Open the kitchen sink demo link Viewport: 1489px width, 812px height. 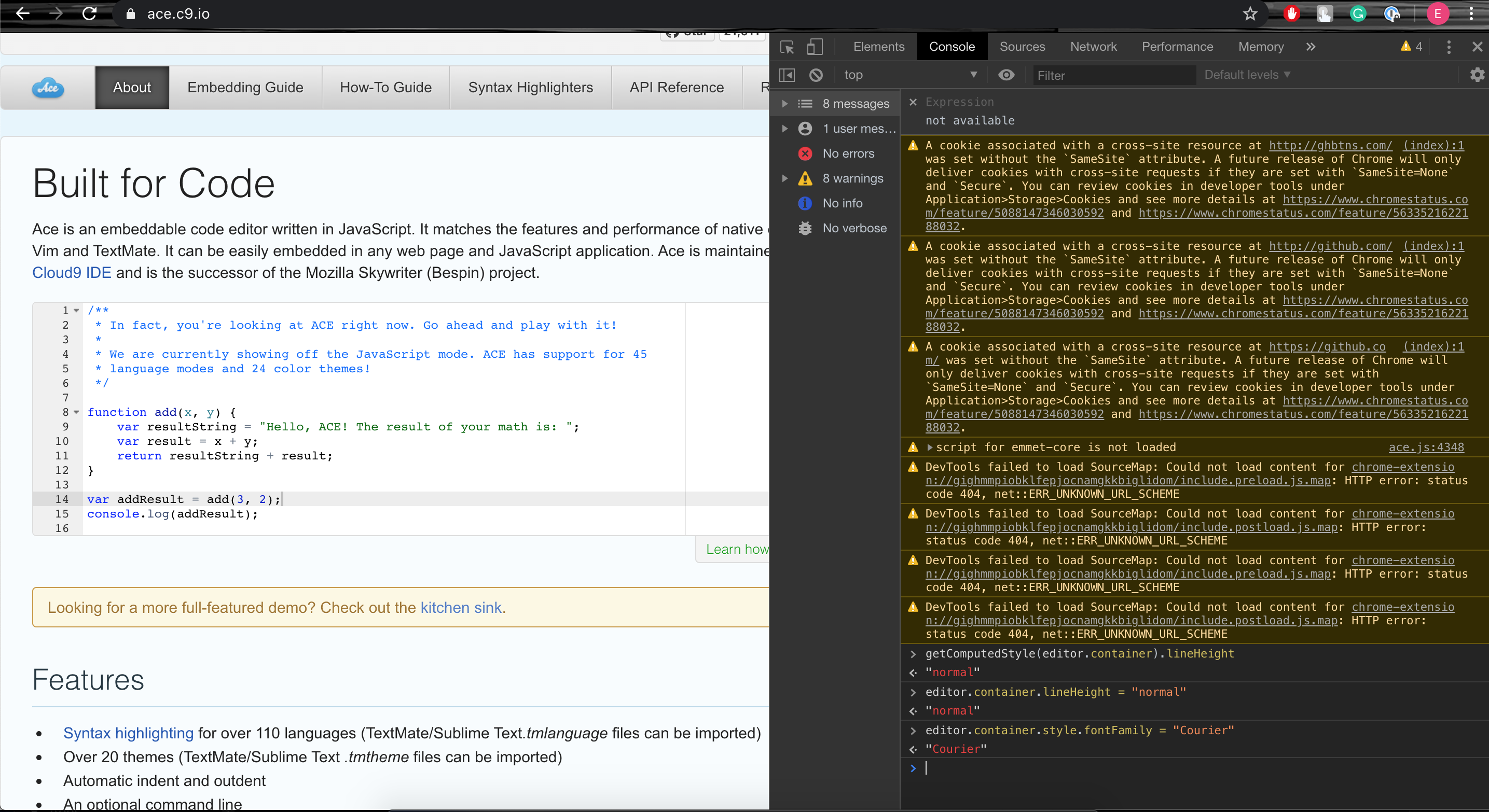pyautogui.click(x=461, y=608)
